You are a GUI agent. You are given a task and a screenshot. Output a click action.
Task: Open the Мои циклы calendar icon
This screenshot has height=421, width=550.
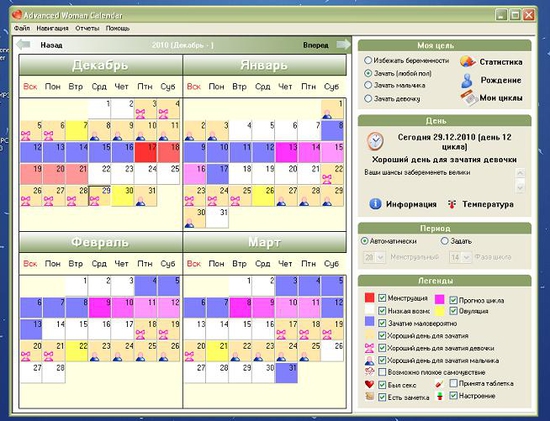click(468, 98)
